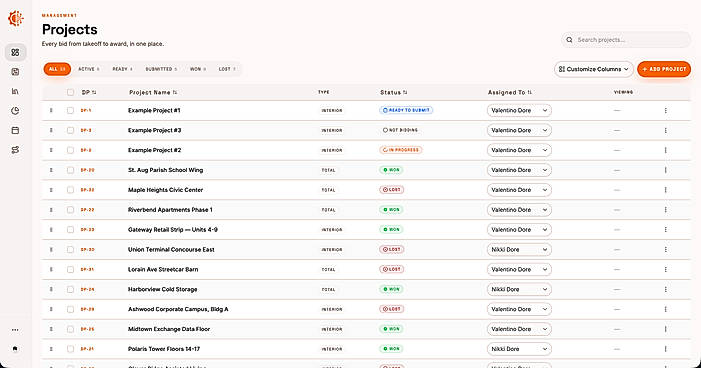701x368 pixels.
Task: Switch to the Lost filter tab
Action: tap(227, 69)
